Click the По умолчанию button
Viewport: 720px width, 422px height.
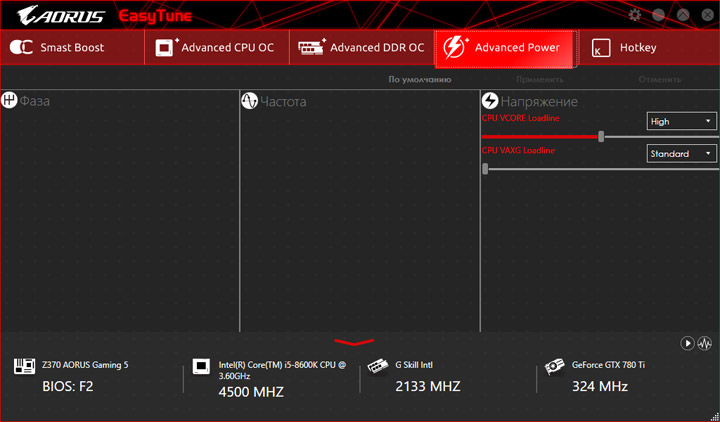click(x=420, y=79)
